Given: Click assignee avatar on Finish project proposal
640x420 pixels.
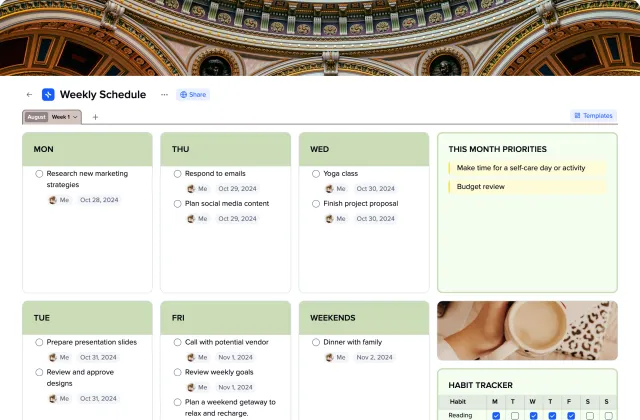Looking at the screenshot, I should [329, 219].
